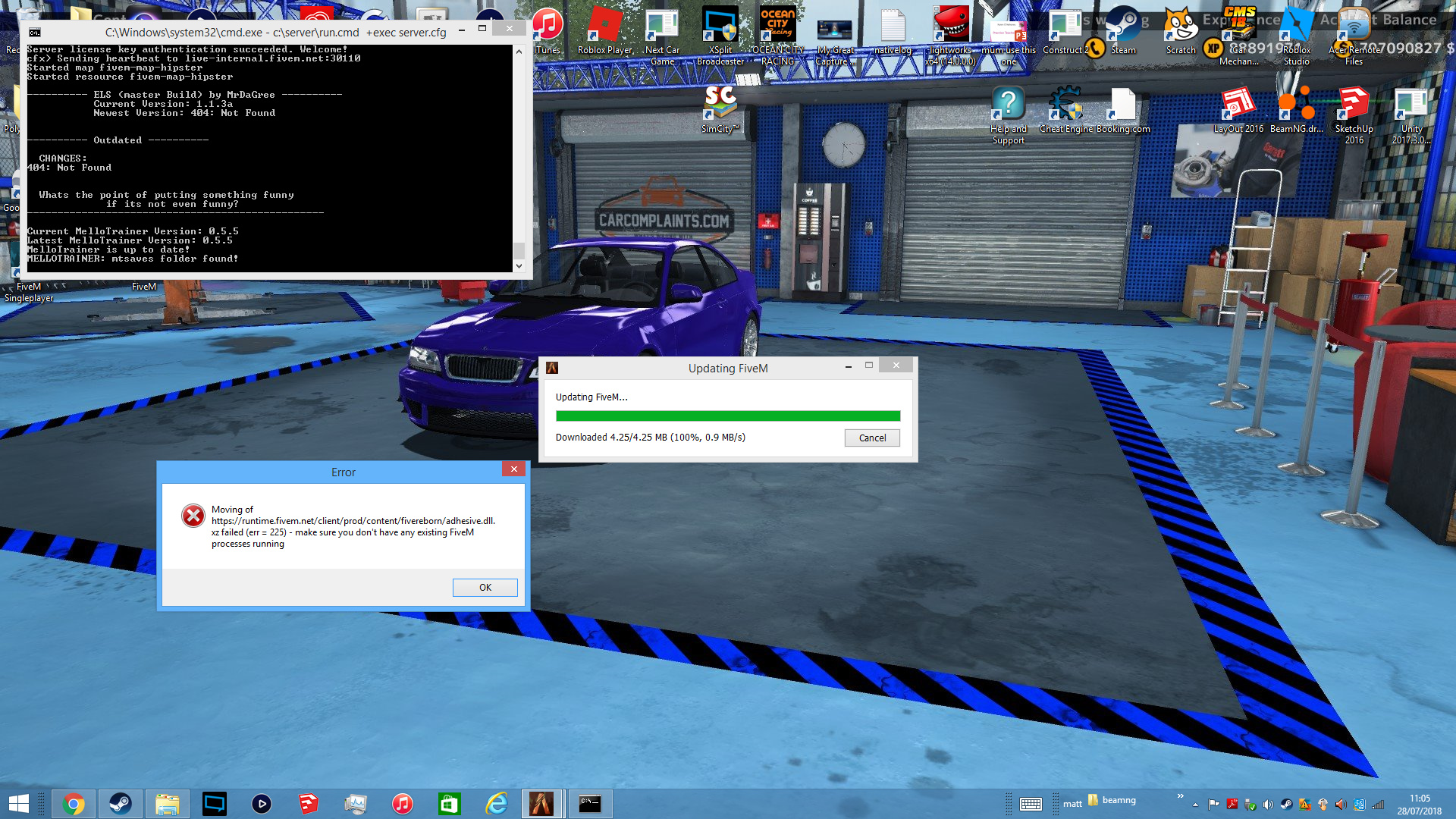Select the Acer Remote Files desktop icon
1456x819 pixels.
1354,36
